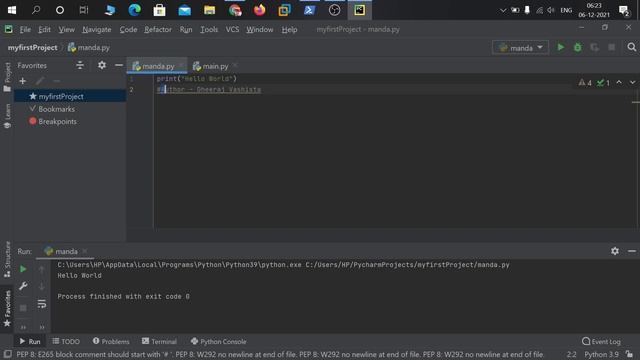Open Microsoft Edge from the taskbar
Screen dimensions: 640x360
pos(134,10)
